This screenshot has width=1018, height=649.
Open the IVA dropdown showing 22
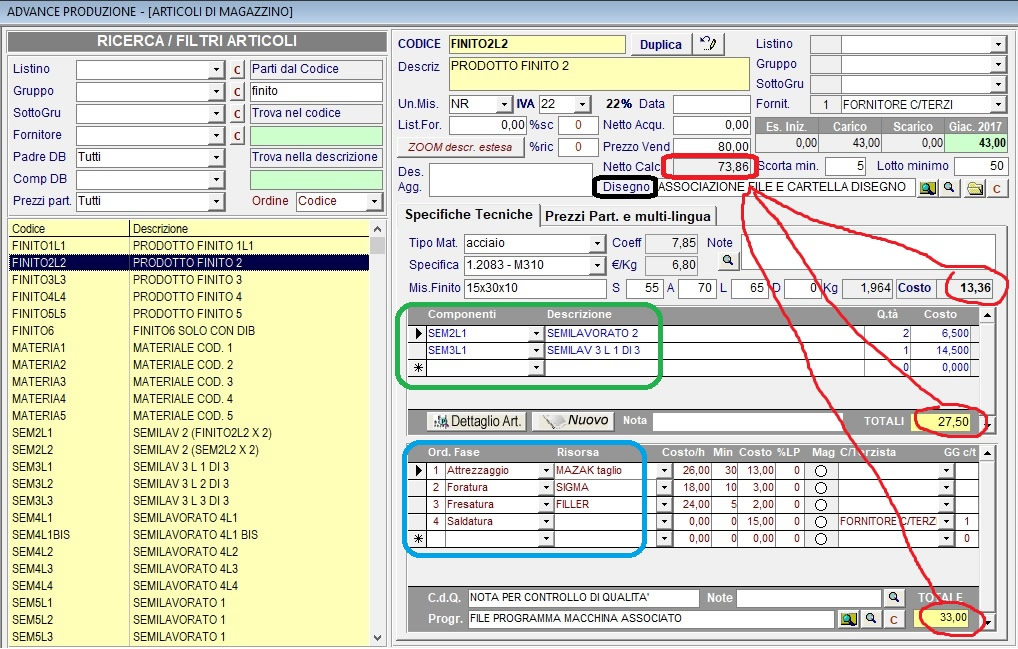coord(582,104)
